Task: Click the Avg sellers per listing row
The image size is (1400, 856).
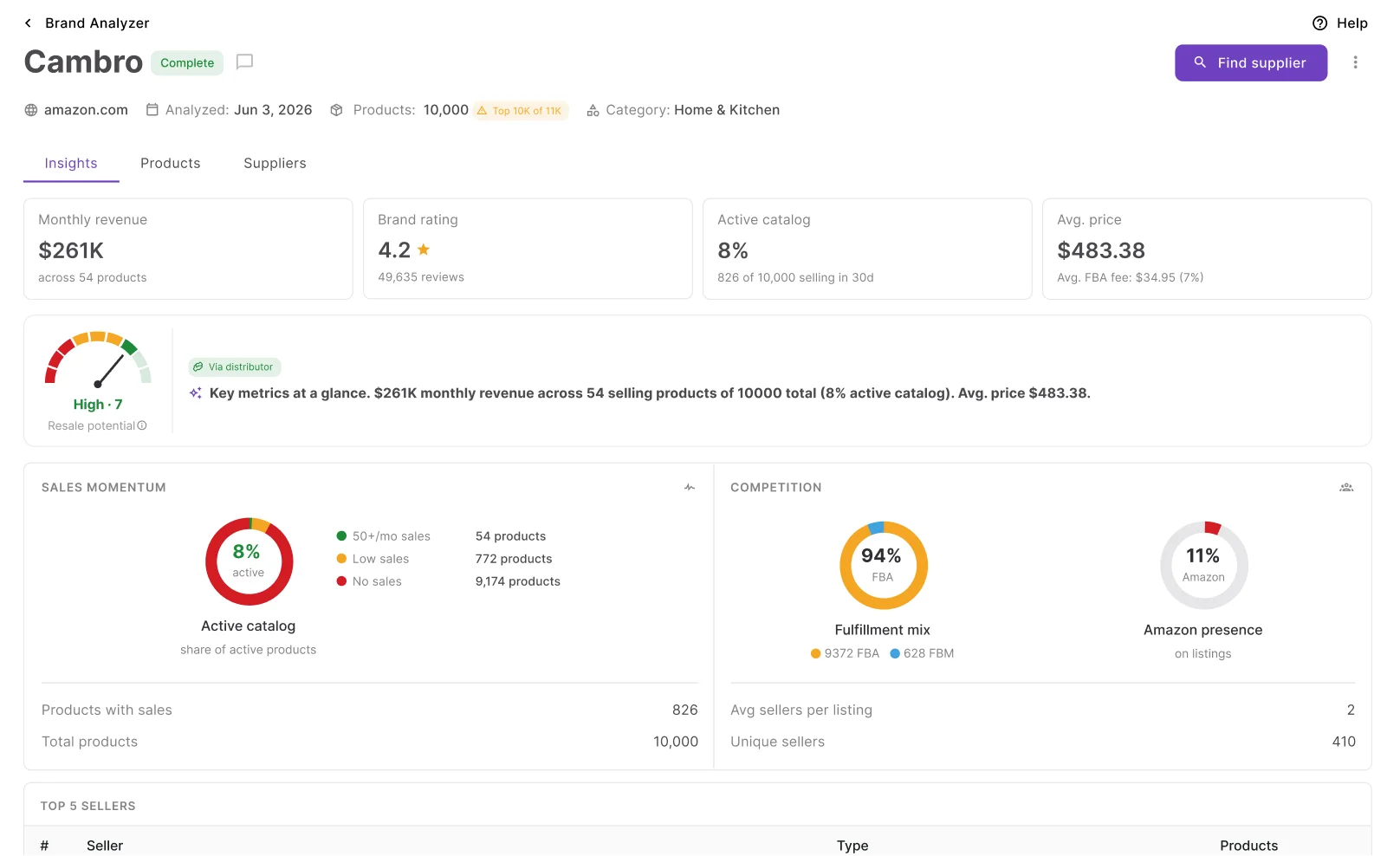Action: coord(1043,710)
